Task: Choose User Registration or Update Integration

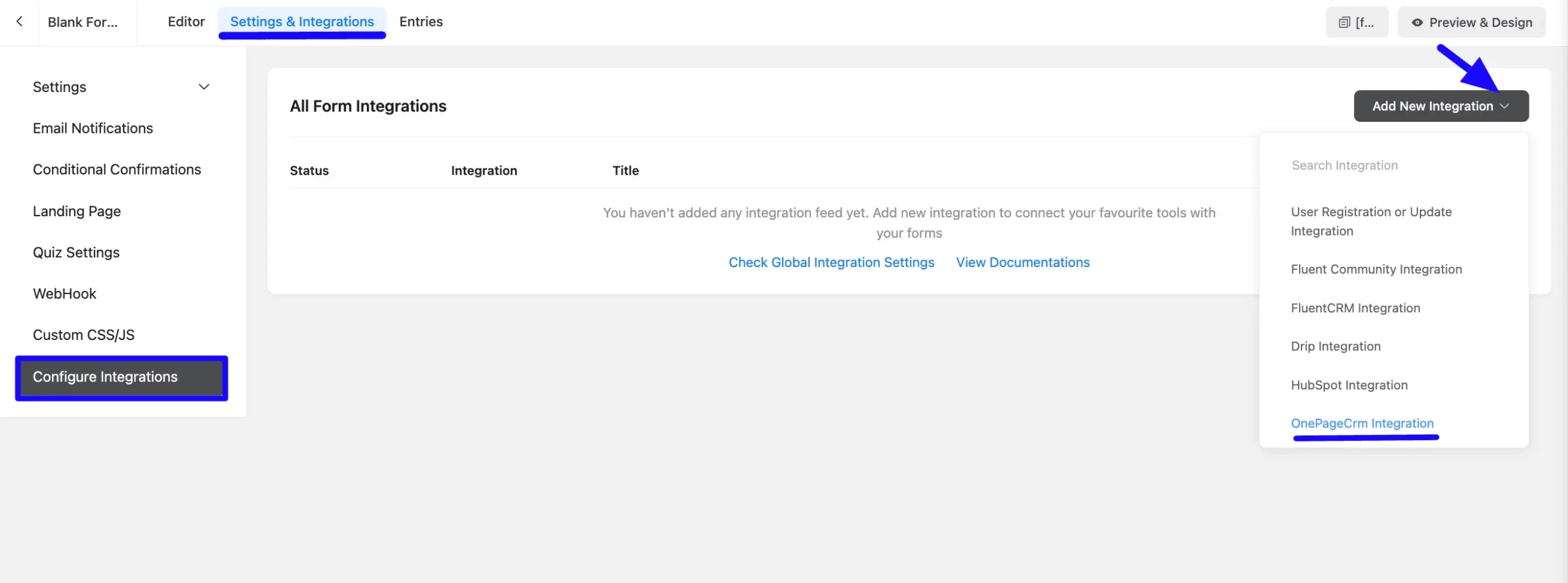Action: coord(1371,220)
